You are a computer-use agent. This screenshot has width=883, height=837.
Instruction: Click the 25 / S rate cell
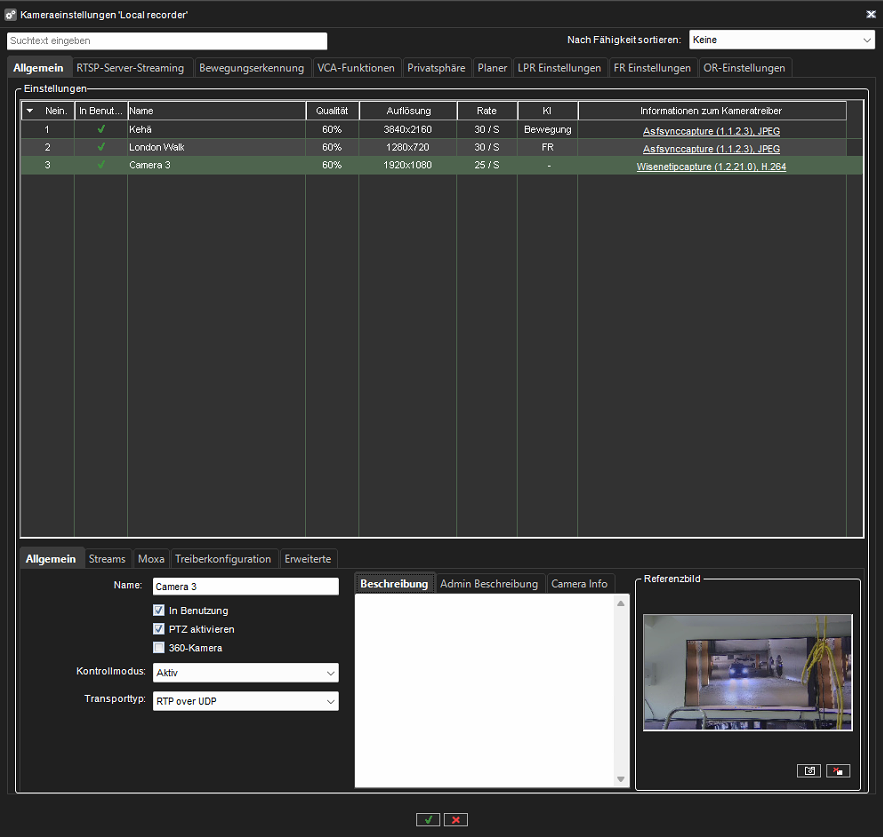tap(487, 165)
